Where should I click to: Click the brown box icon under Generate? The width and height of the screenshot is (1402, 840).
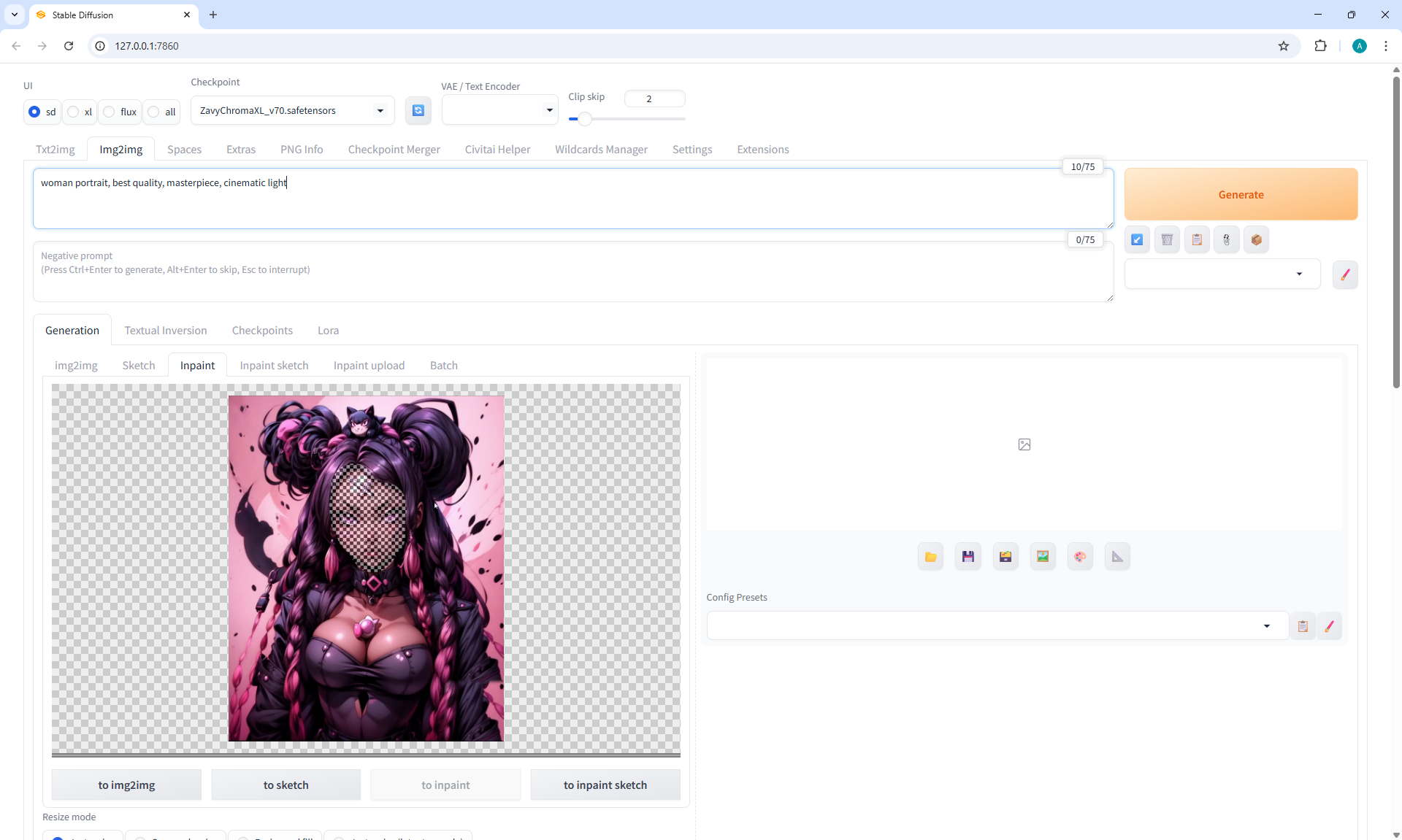(x=1256, y=239)
